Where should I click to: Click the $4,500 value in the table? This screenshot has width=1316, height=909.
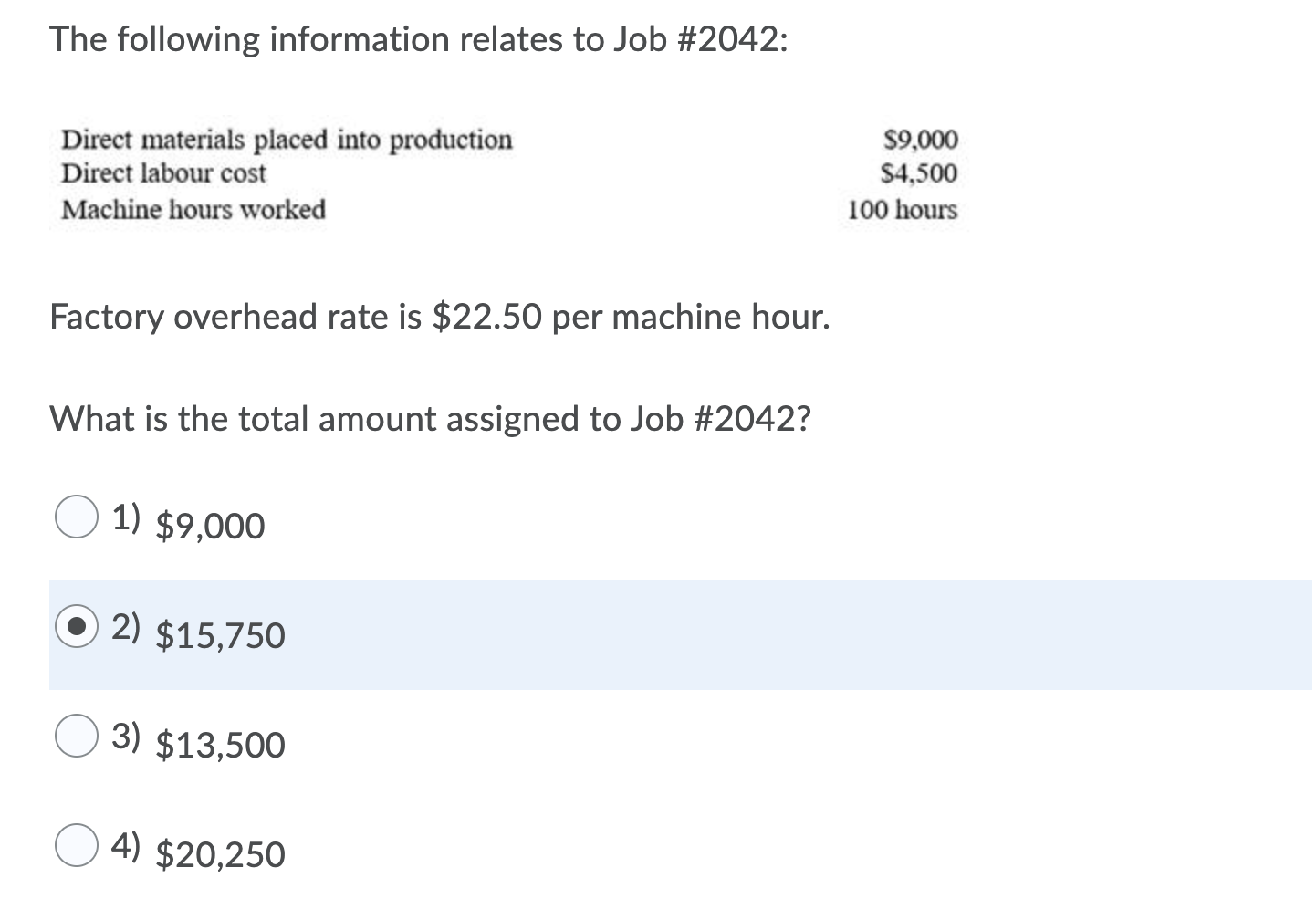pyautogui.click(x=919, y=172)
